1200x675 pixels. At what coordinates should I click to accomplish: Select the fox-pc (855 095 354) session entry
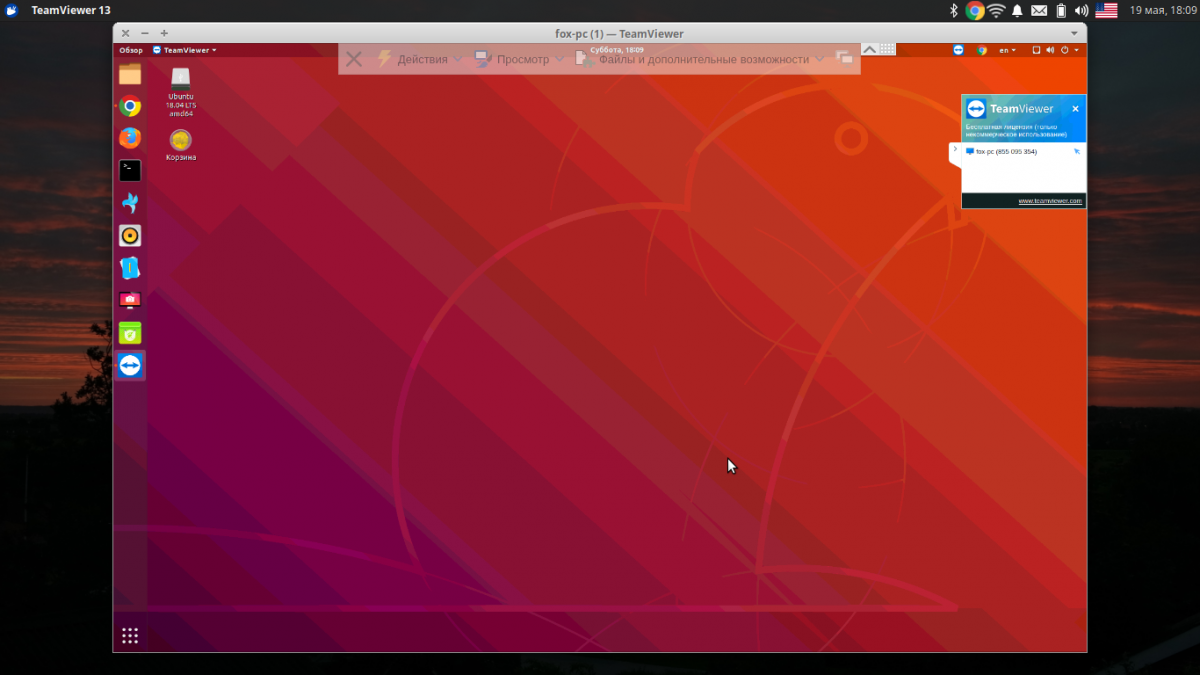point(1005,152)
